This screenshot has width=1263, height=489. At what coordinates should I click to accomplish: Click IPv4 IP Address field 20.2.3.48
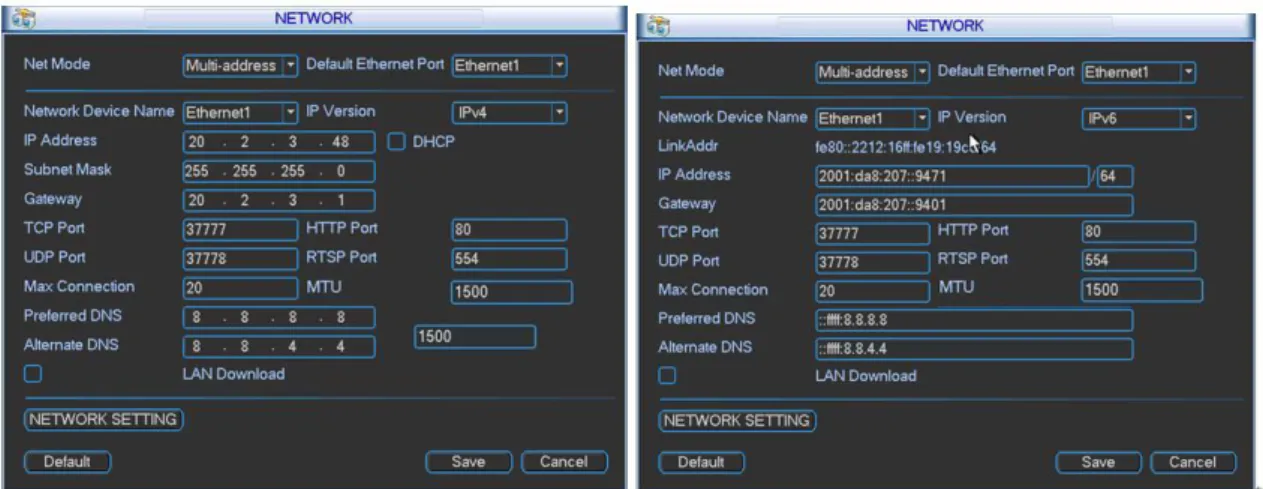coord(279,142)
